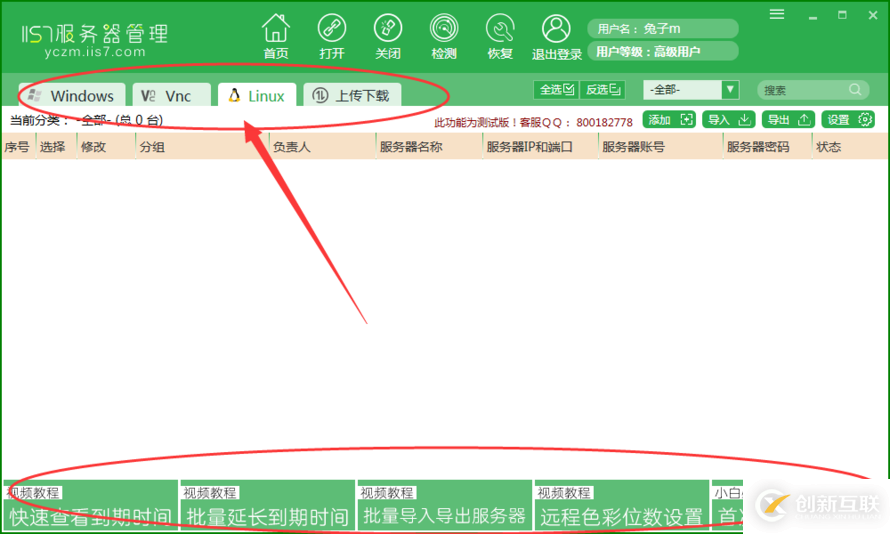Click the 分组 column header
890x534 pixels.
(152, 147)
